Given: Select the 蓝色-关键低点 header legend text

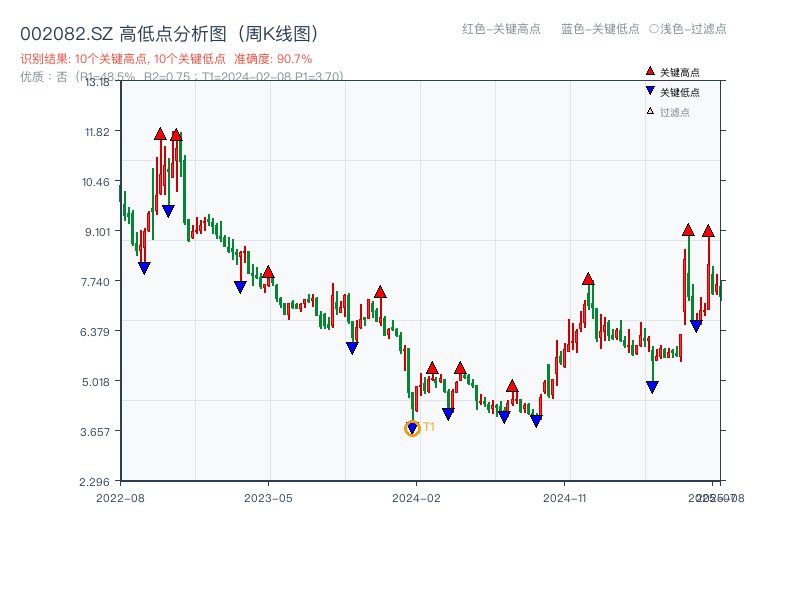Looking at the screenshot, I should tap(600, 29).
